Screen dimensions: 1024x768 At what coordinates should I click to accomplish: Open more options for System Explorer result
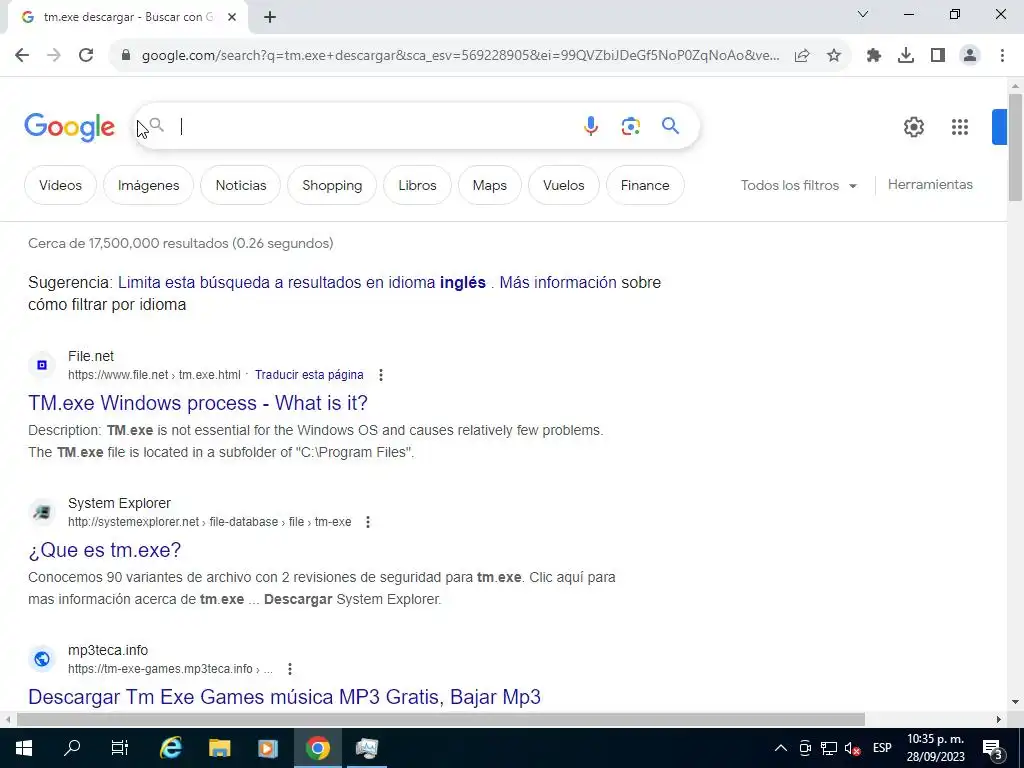tap(368, 522)
